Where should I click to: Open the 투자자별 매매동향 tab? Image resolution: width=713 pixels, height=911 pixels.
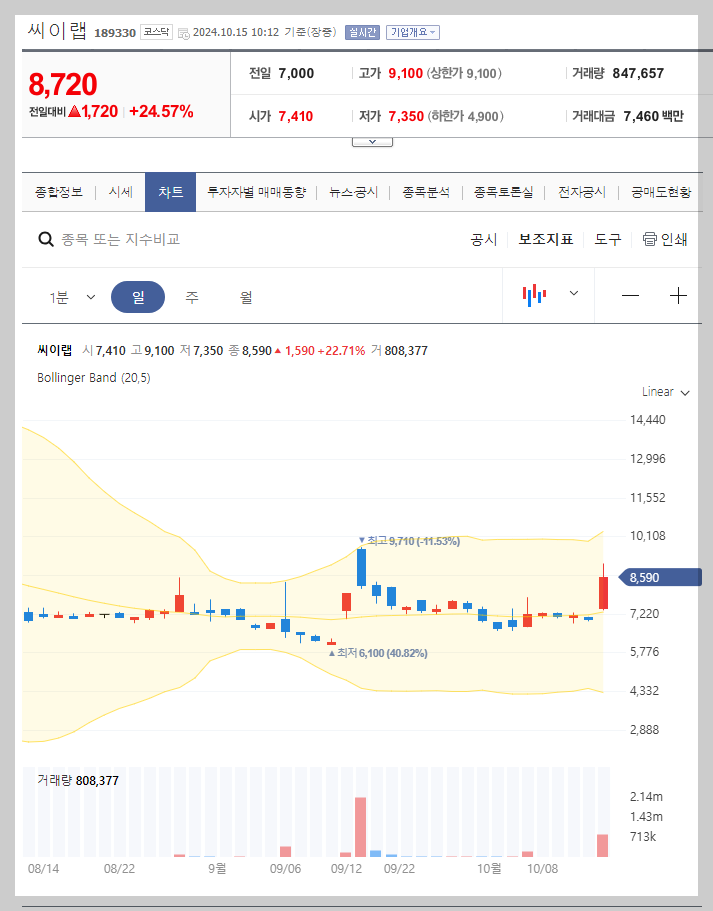click(x=256, y=192)
